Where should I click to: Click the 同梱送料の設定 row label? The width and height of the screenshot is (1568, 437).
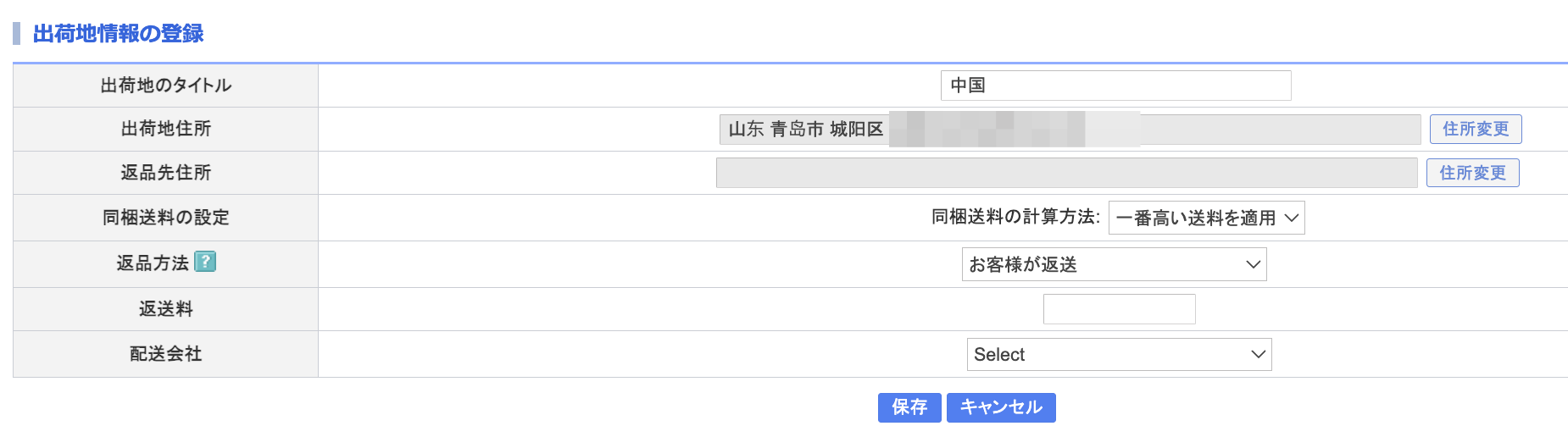coord(166,218)
